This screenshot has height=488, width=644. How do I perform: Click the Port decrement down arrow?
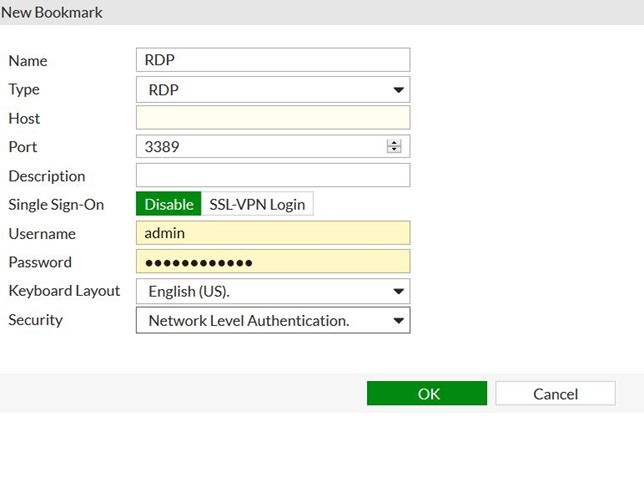click(x=393, y=150)
